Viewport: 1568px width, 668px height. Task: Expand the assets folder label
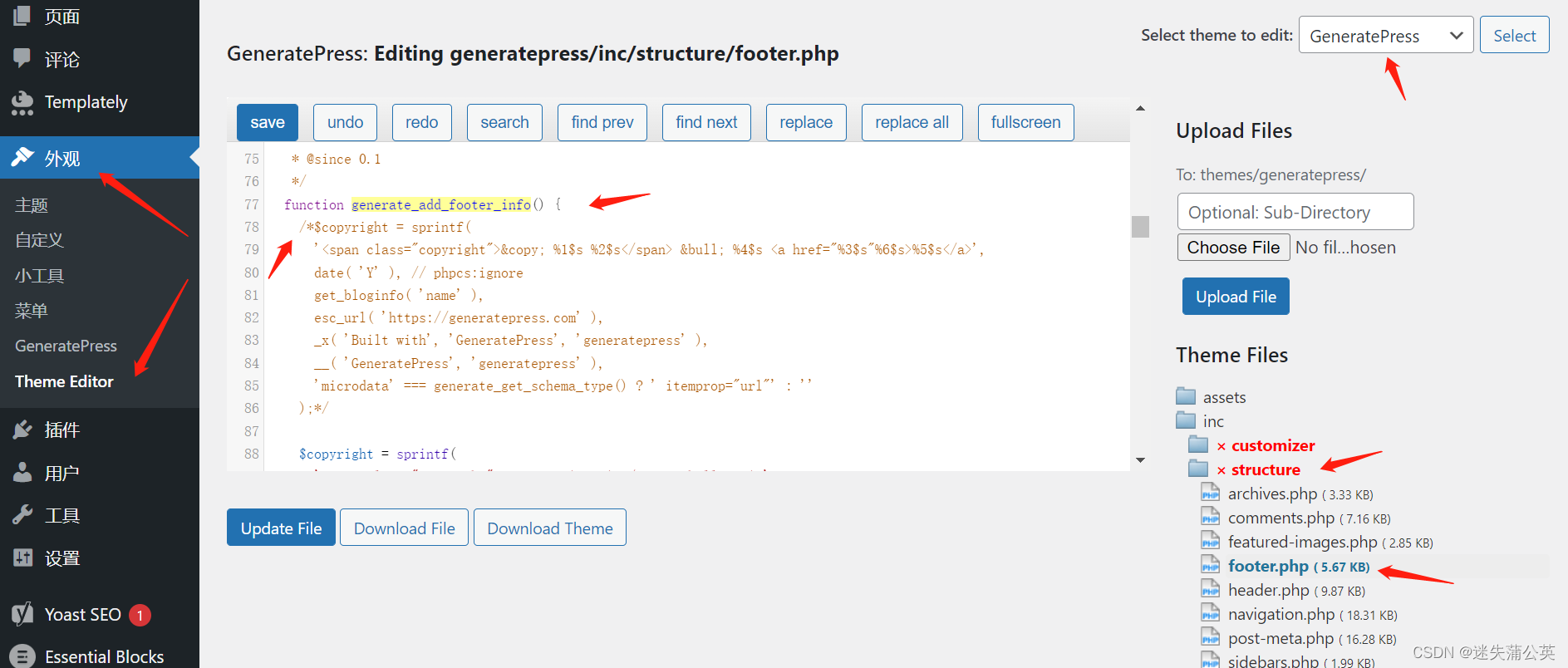pos(1224,397)
